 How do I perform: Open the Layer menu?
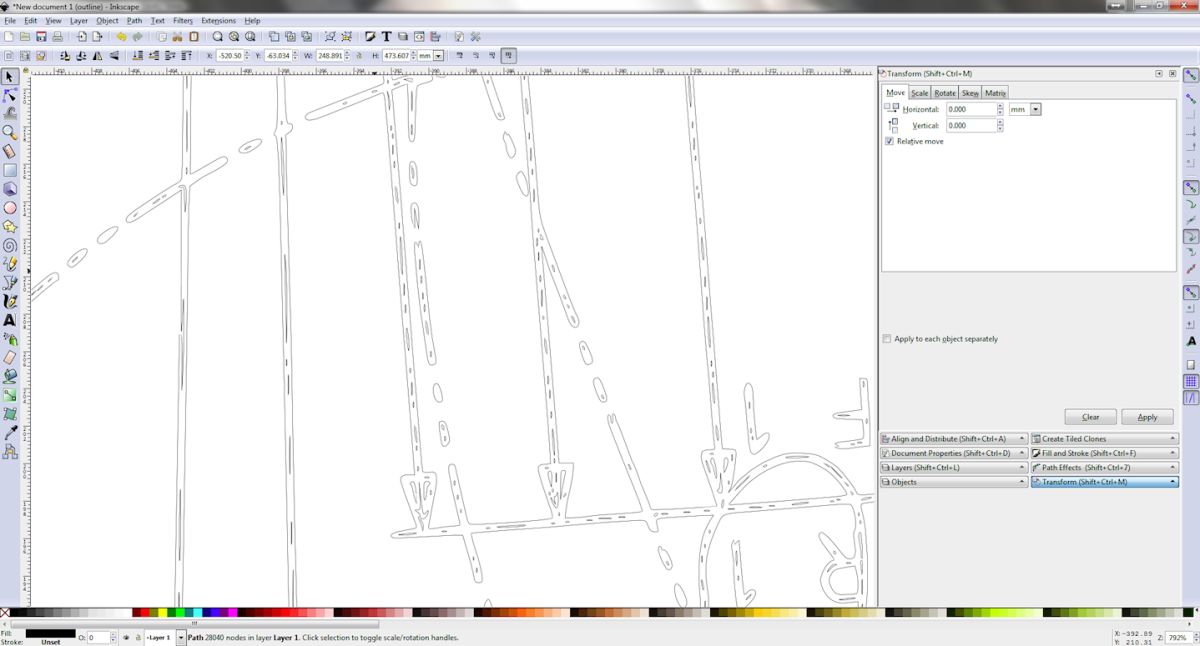[x=79, y=20]
